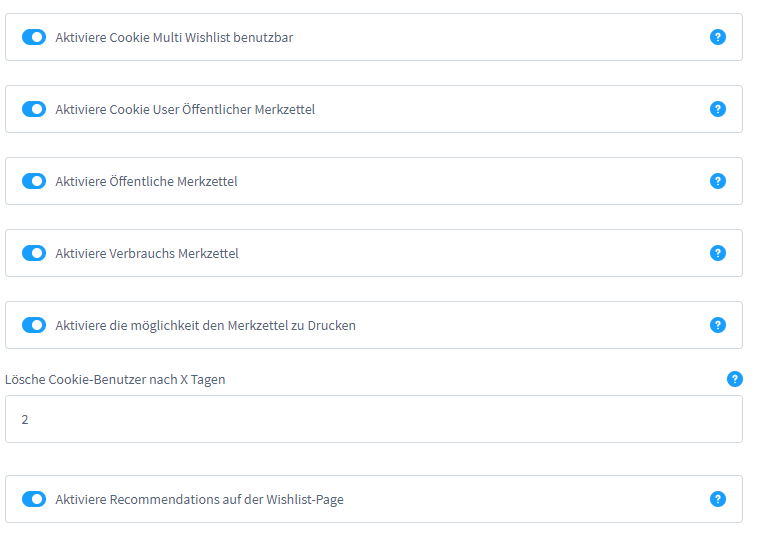Click help icon for Öffentliche Merkzettel
The width and height of the screenshot is (757, 539).
717,181
